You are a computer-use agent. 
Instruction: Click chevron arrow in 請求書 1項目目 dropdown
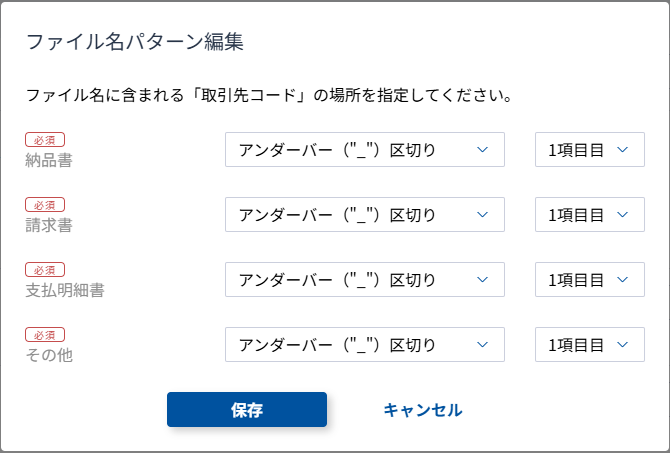[x=623, y=215]
